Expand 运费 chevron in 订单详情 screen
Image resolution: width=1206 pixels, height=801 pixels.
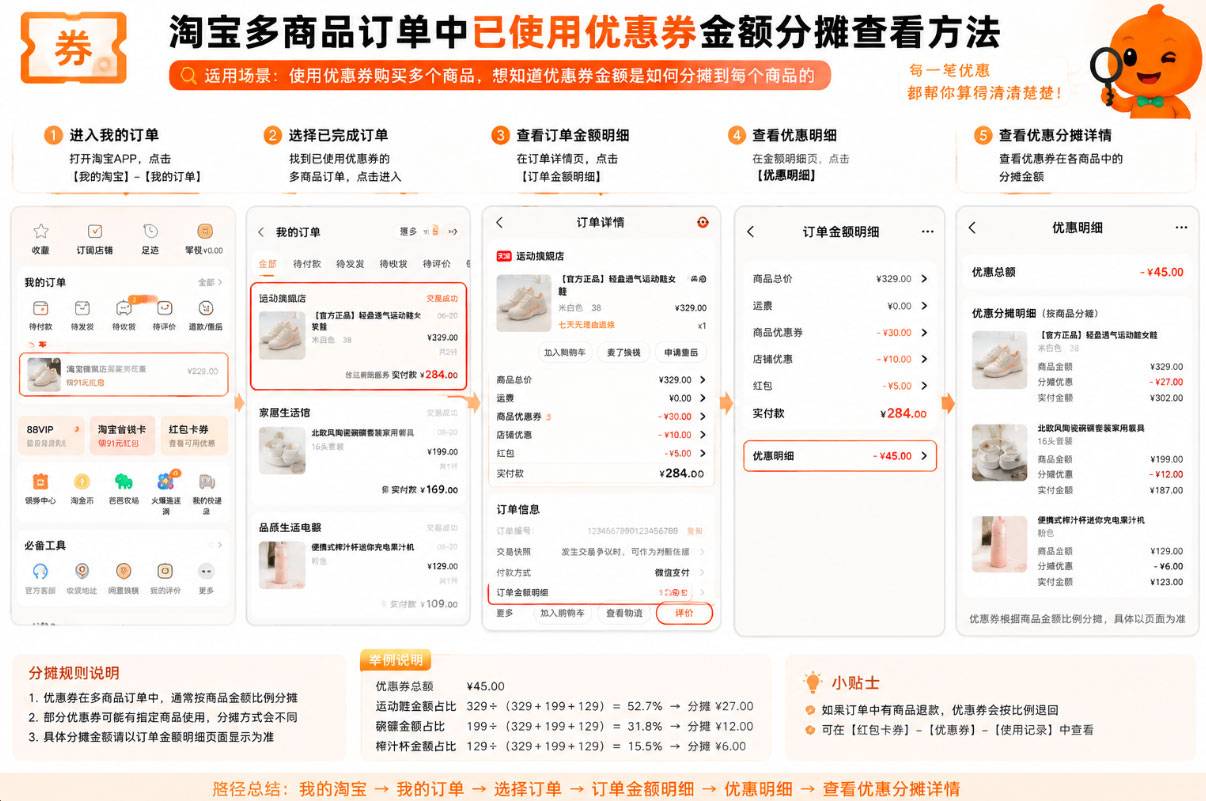point(702,398)
